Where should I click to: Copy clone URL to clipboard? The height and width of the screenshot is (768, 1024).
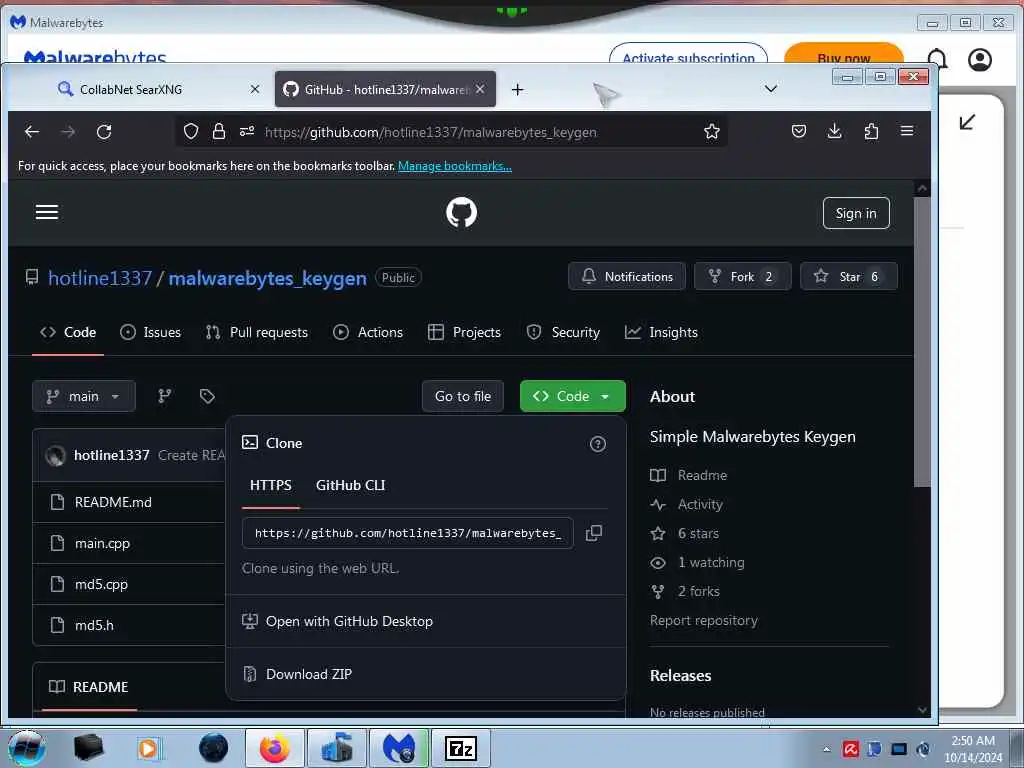click(x=594, y=533)
